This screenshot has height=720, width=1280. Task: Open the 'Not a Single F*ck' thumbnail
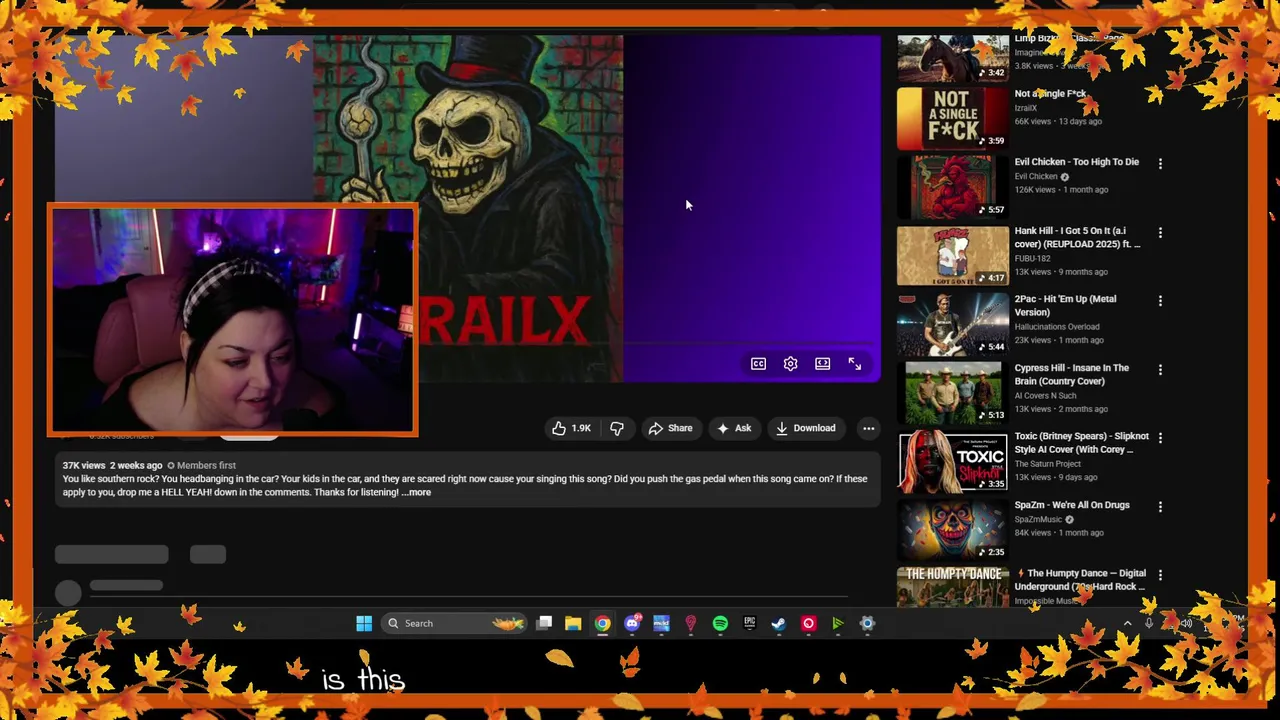point(953,117)
